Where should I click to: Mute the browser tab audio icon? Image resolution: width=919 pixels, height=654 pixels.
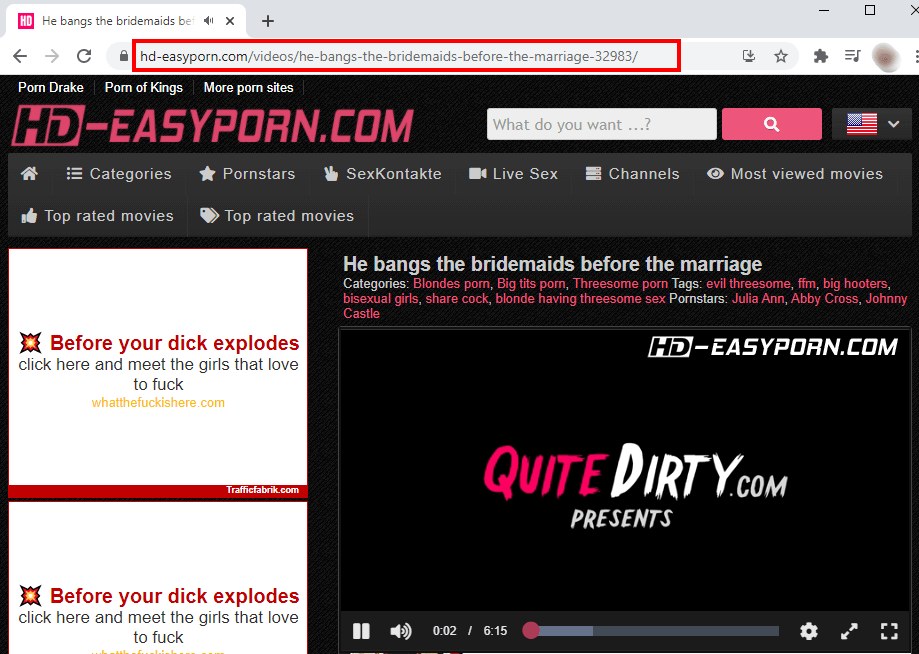coord(209,21)
